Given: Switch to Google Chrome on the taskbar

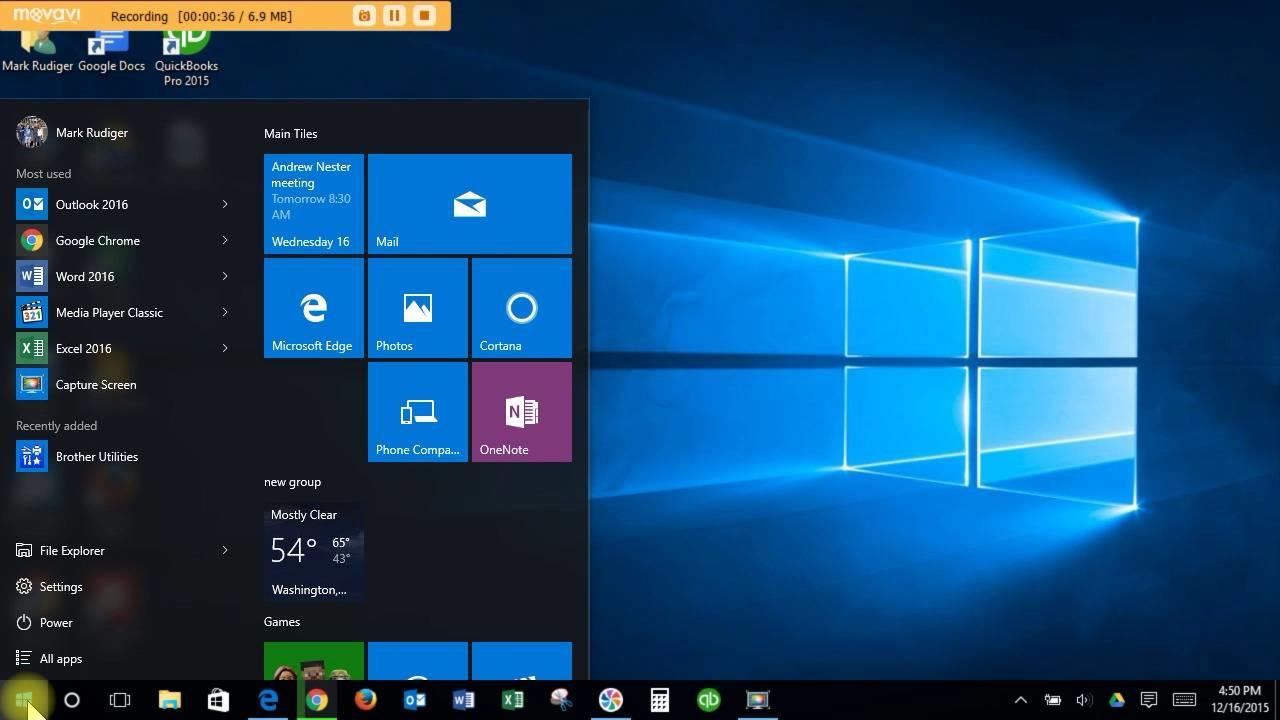Looking at the screenshot, I should coord(316,700).
